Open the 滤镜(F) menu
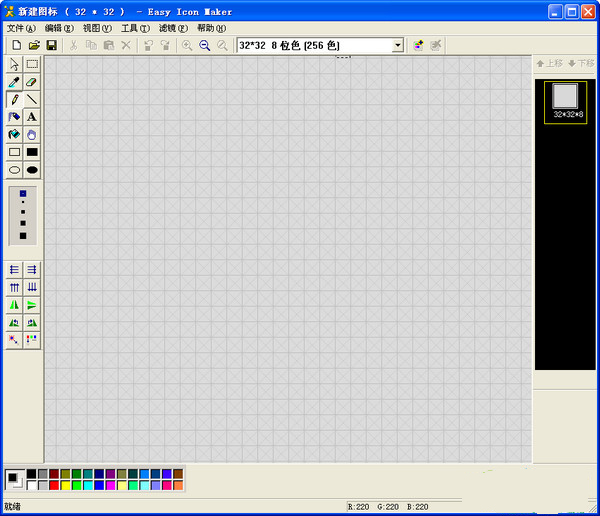This screenshot has height=516, width=600. click(173, 28)
